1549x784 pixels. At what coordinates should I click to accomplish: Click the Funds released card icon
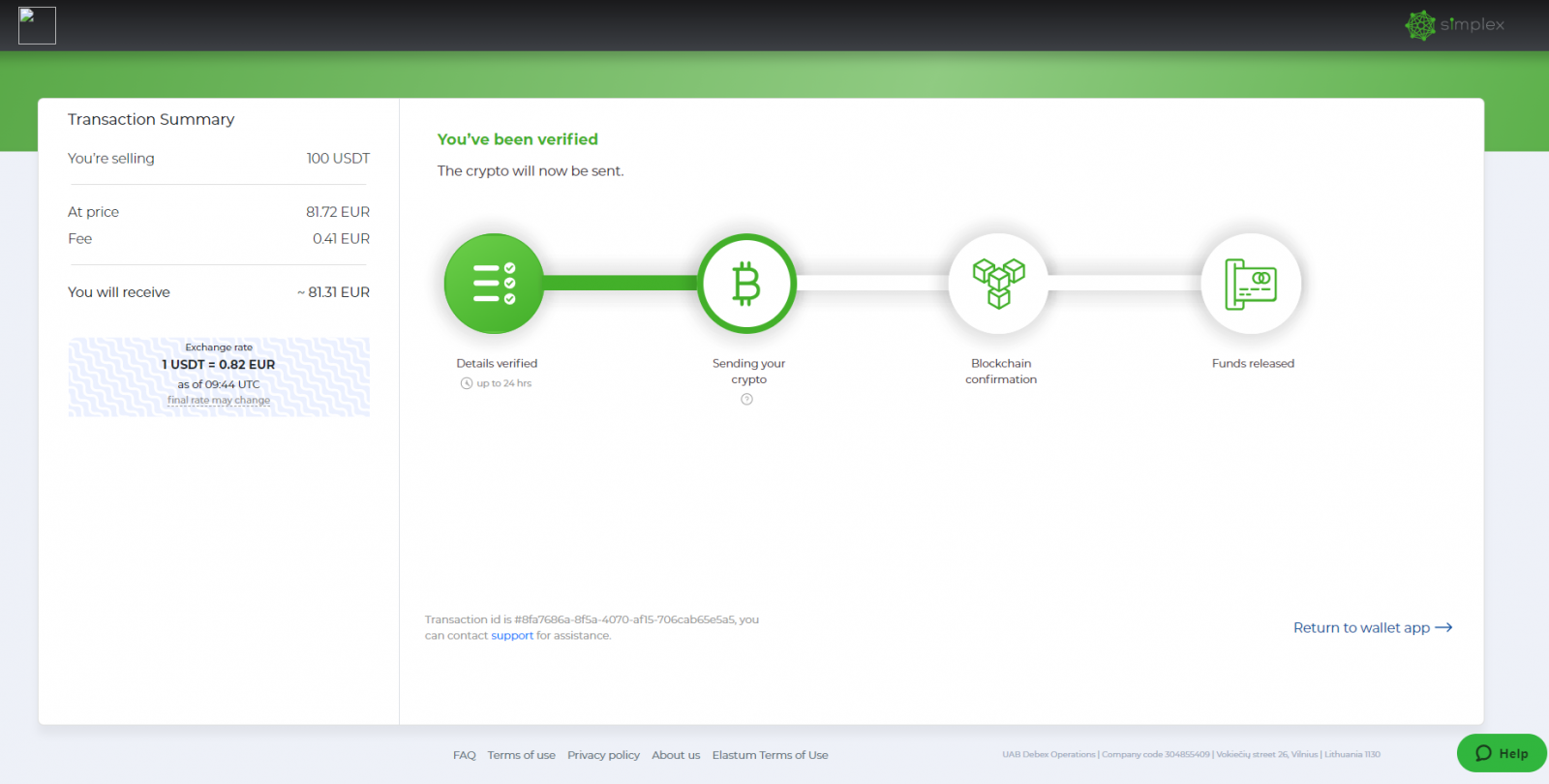coord(1251,284)
